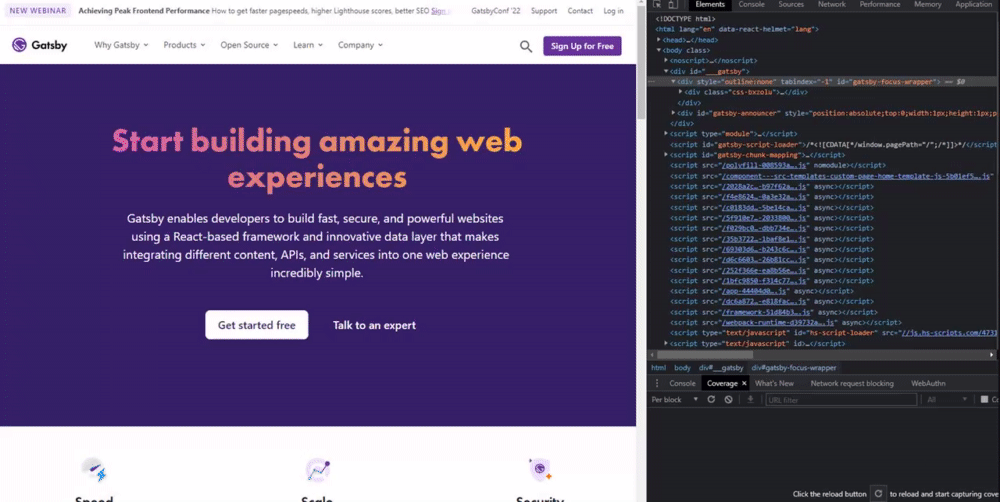Image resolution: width=1000 pixels, height=502 pixels.
Task: Click the Security feature icon
Action: point(540,470)
